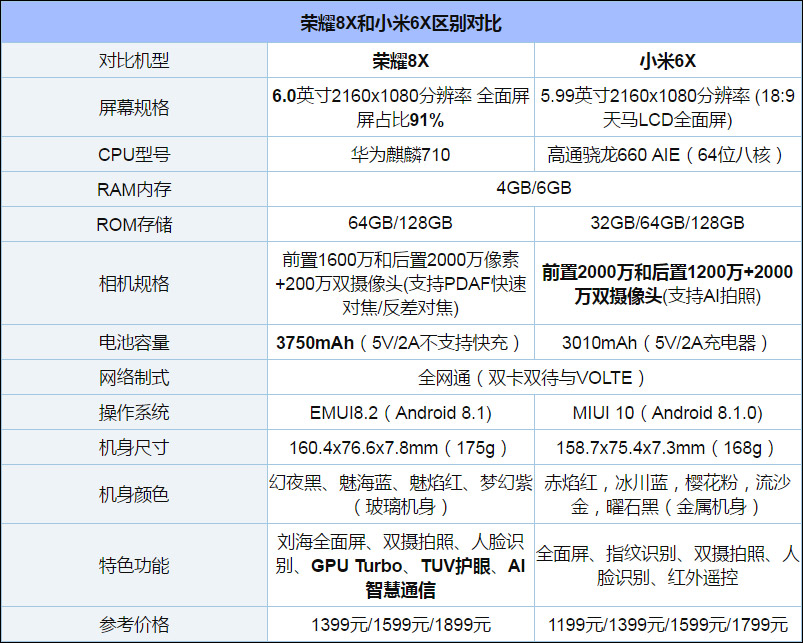Click the 6.0英寸 screen spec cell for 荣耀8X

[x=400, y=108]
